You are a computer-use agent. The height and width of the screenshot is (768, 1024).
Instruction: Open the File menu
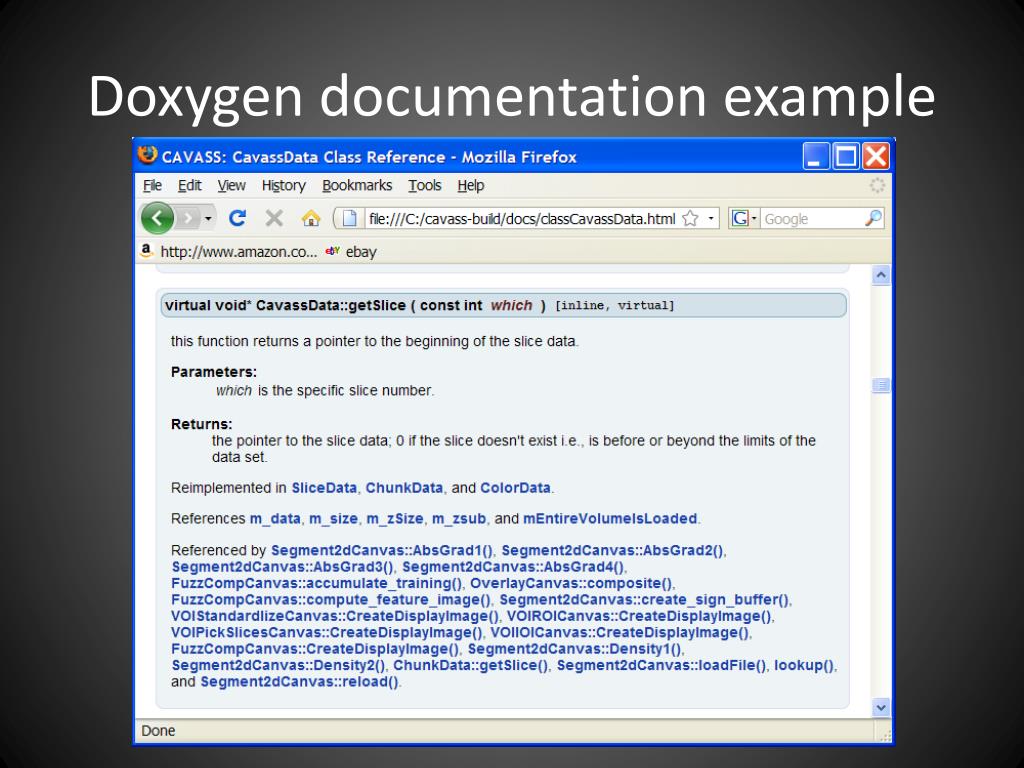(x=152, y=185)
